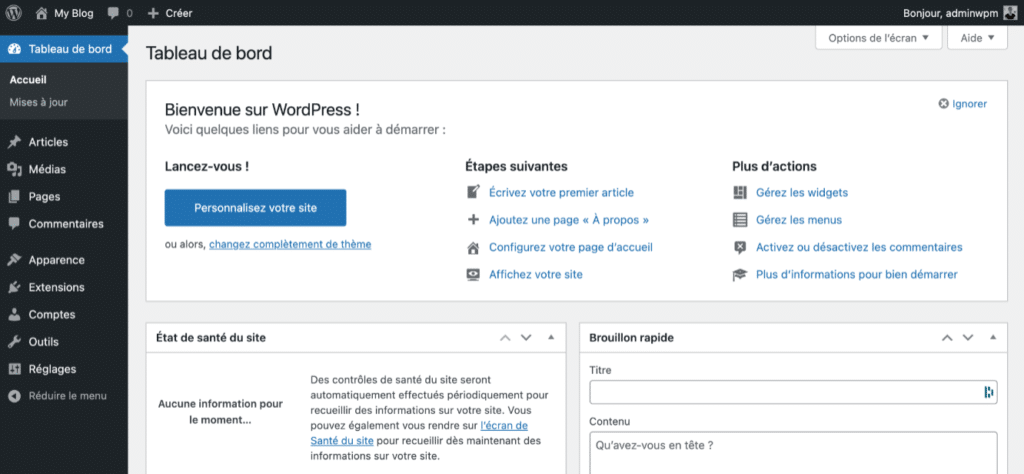Click the Comptes user icon
Viewport: 1024px width, 474px height.
(14, 315)
